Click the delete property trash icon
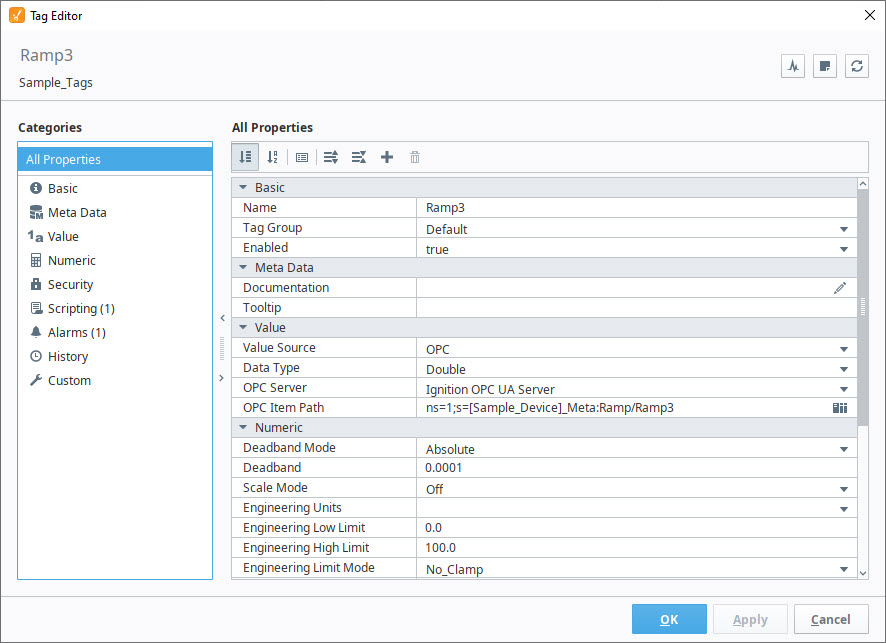 point(415,157)
